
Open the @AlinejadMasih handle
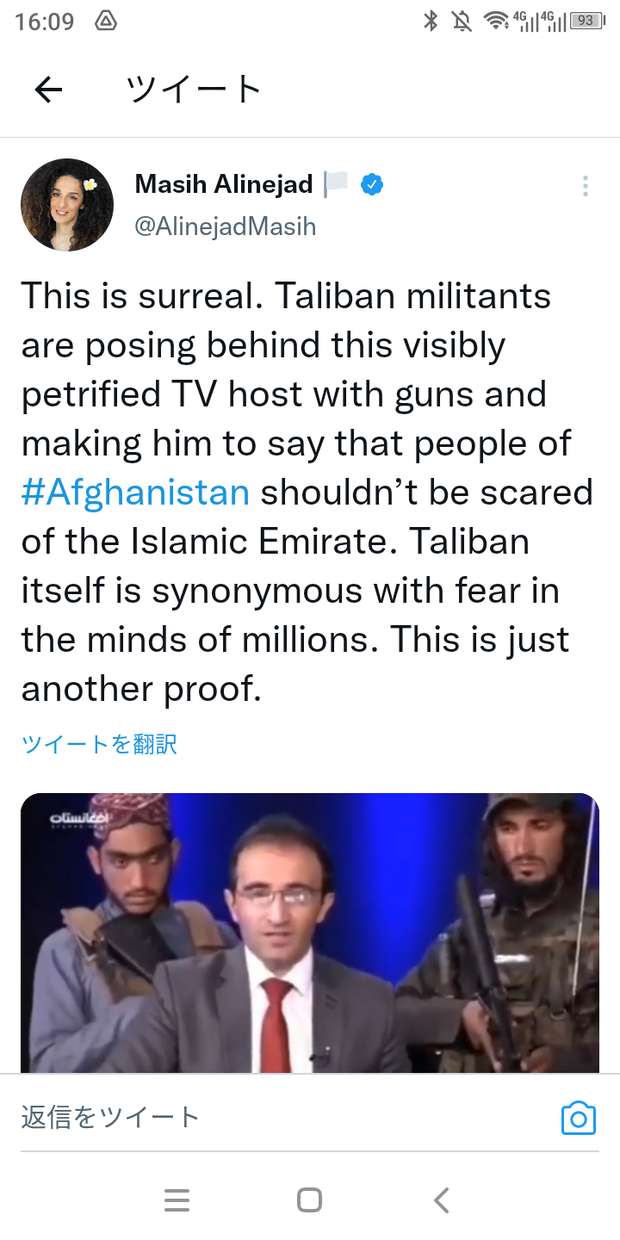click(225, 227)
